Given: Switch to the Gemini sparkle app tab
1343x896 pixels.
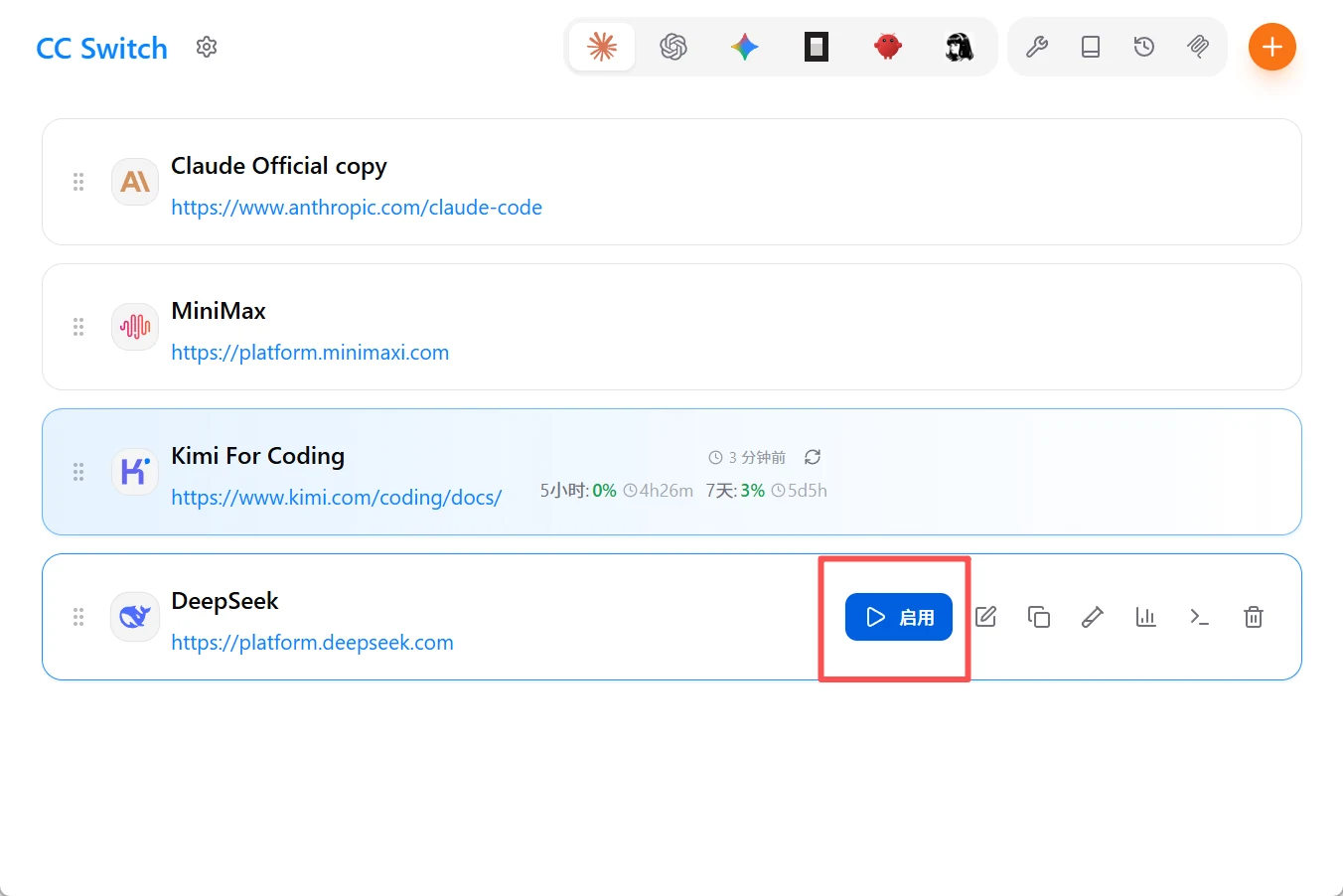Looking at the screenshot, I should pos(745,47).
